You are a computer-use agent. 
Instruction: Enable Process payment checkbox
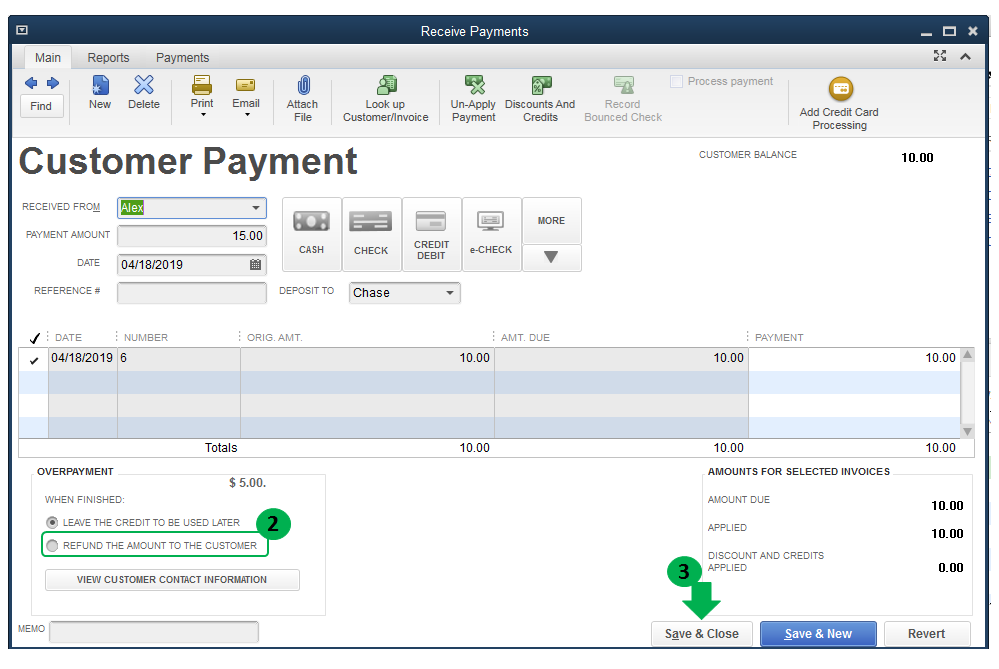(x=677, y=82)
